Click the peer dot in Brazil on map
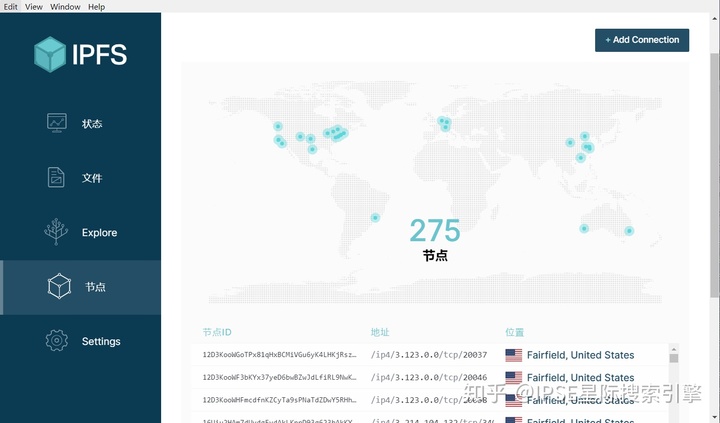 [x=375, y=218]
